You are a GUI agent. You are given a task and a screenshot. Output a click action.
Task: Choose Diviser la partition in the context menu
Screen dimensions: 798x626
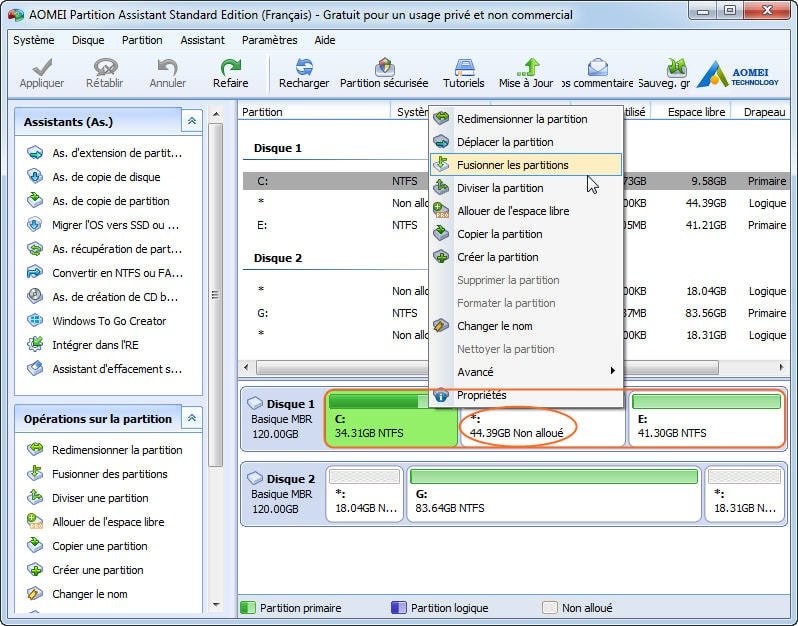(525, 188)
